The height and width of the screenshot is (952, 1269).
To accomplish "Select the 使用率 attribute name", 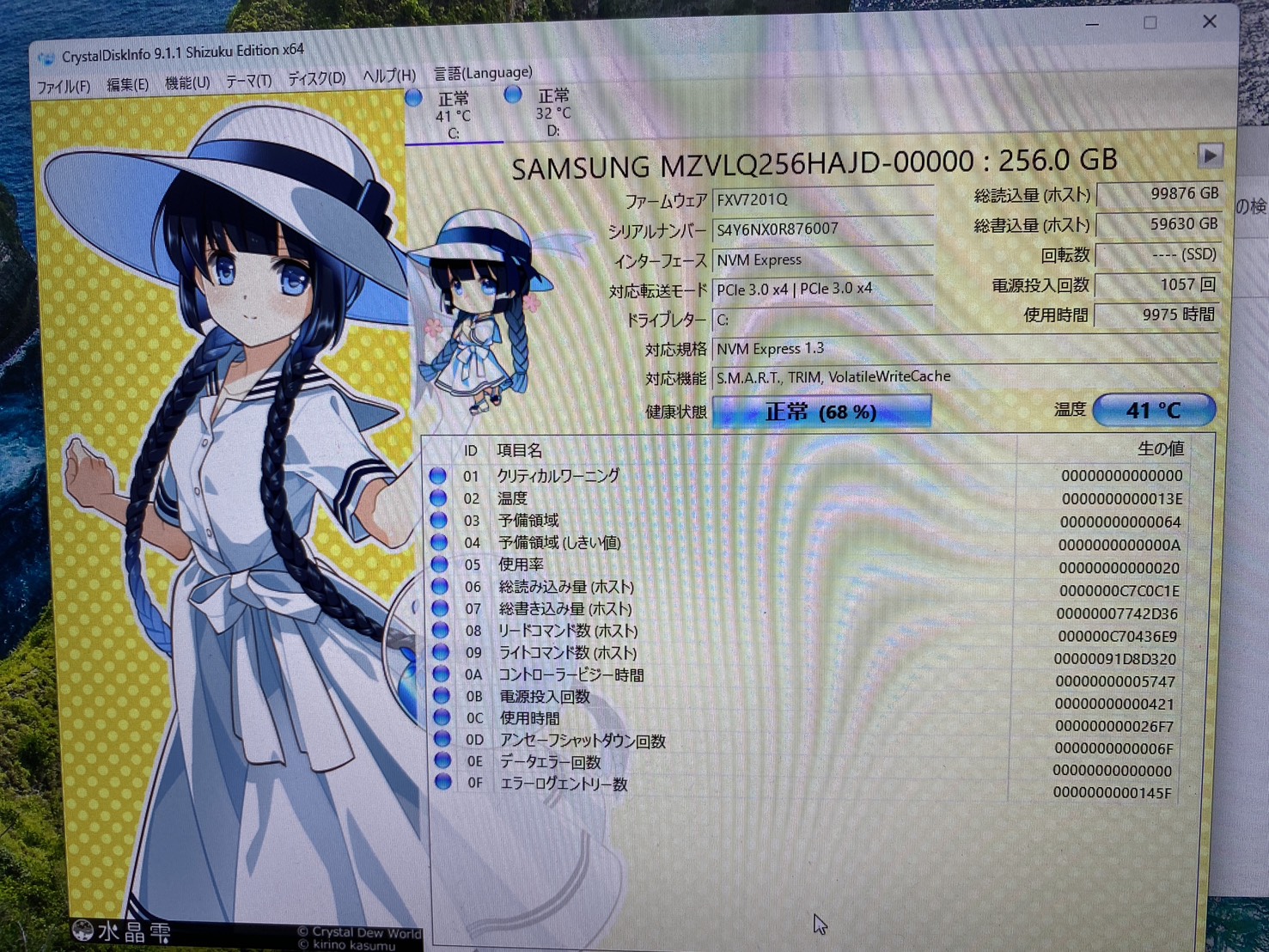I will coord(522,565).
